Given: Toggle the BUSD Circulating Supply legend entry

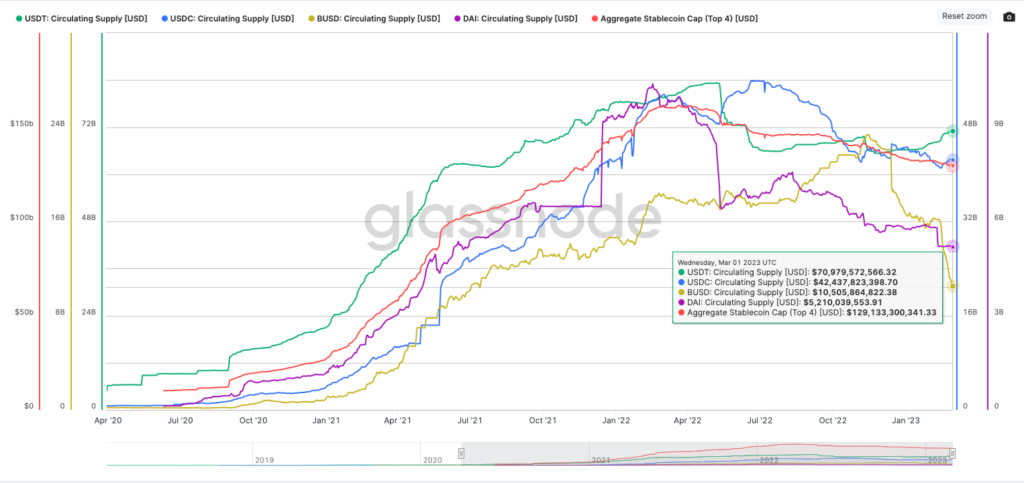Looking at the screenshot, I should click(373, 18).
